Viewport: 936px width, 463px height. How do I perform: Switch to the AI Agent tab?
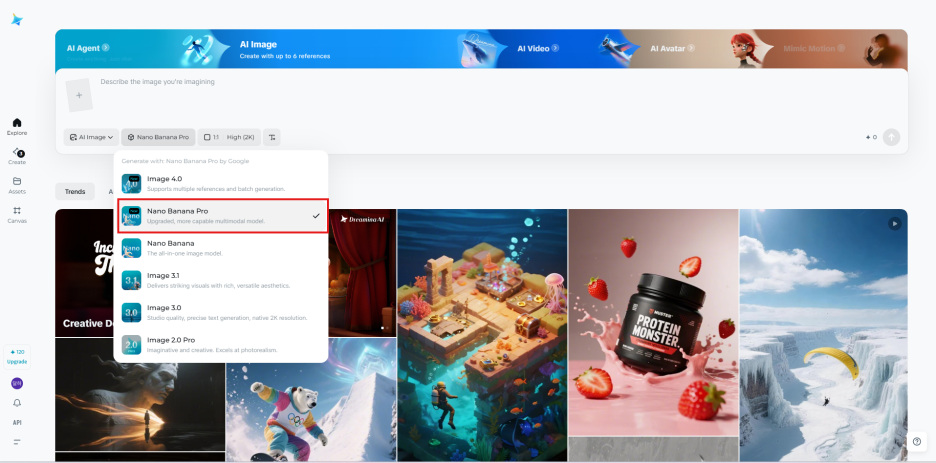click(x=88, y=48)
